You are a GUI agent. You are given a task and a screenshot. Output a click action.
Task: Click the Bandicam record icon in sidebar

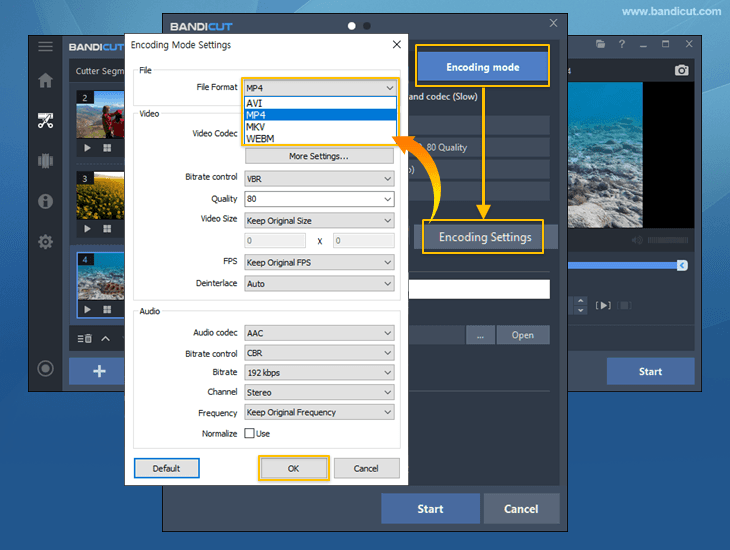pyautogui.click(x=45, y=369)
